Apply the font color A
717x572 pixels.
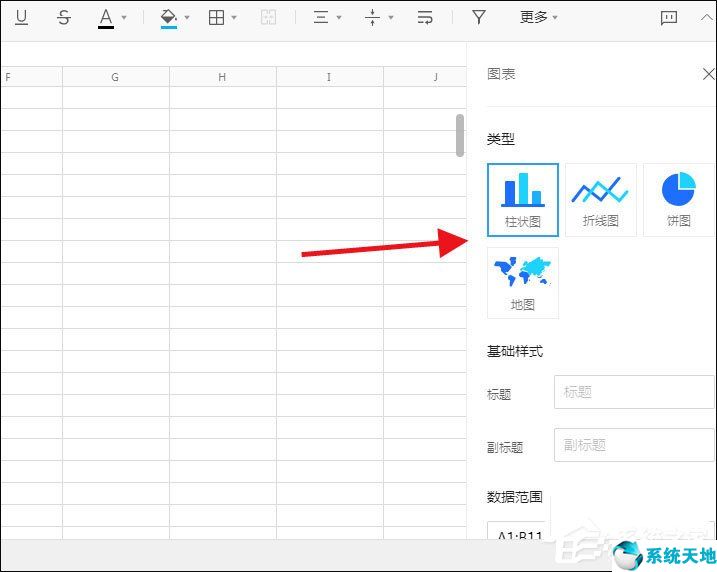coord(106,18)
